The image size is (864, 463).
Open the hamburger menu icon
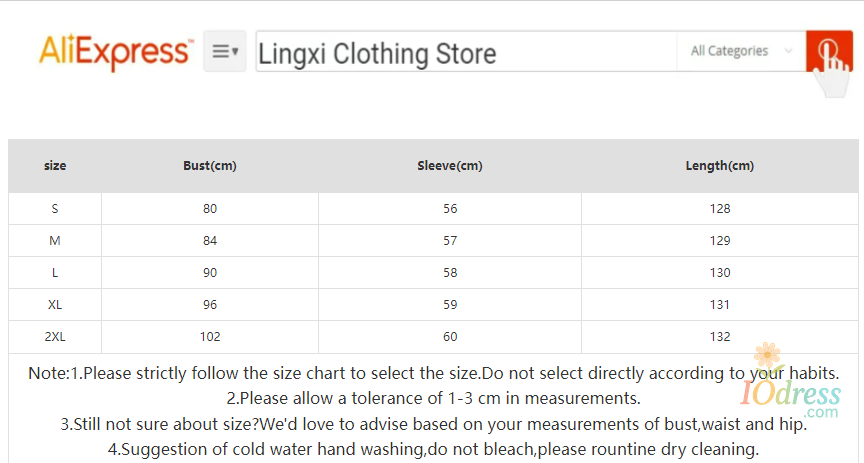coord(225,51)
